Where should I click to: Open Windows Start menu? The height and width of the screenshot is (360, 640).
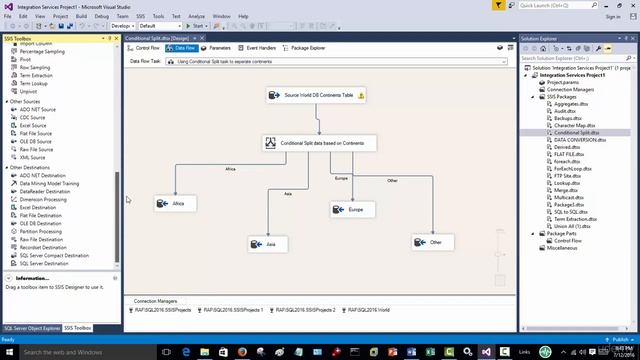click(x=9, y=352)
